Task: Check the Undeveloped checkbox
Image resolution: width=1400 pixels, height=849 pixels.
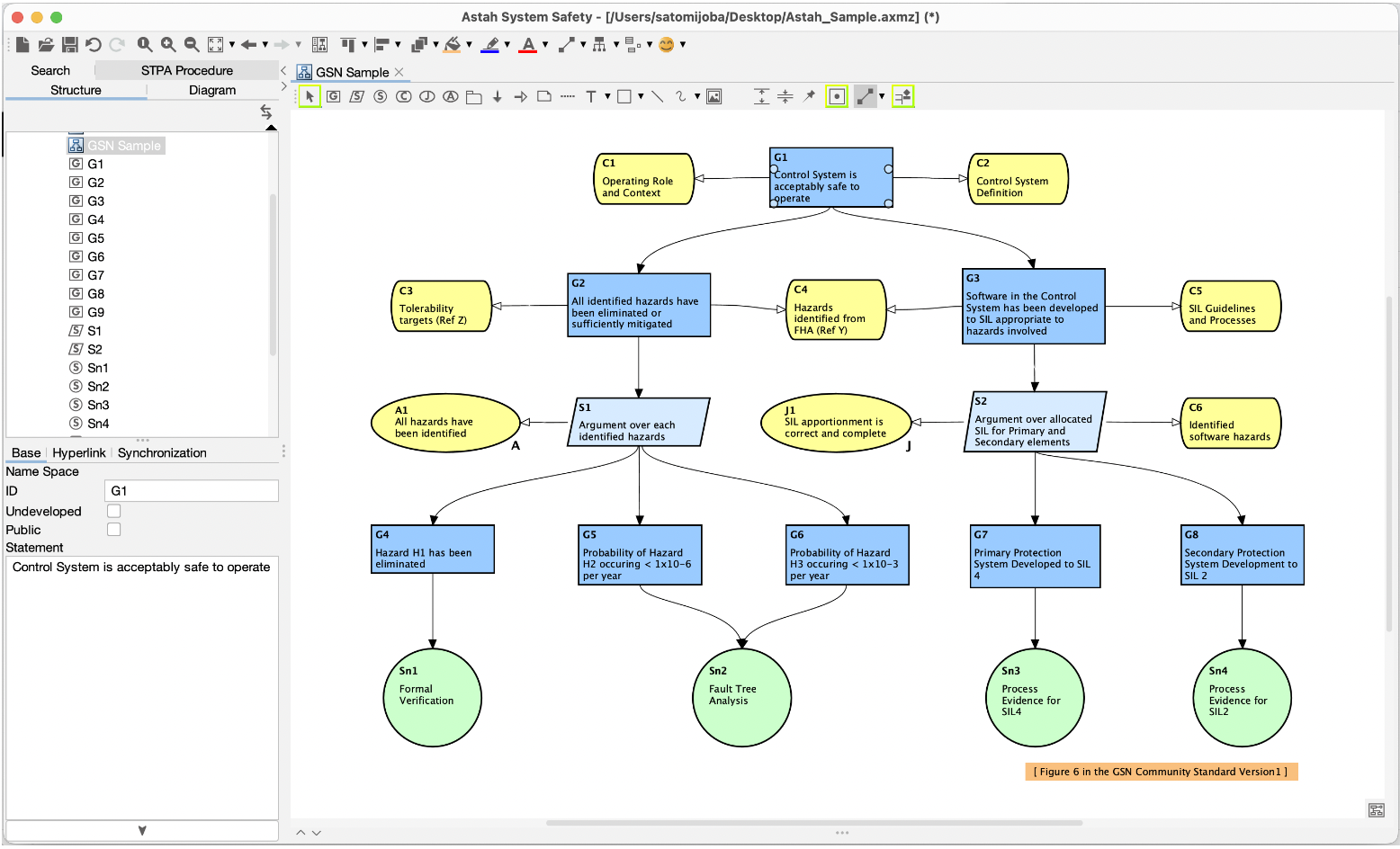Action: pyautogui.click(x=113, y=510)
